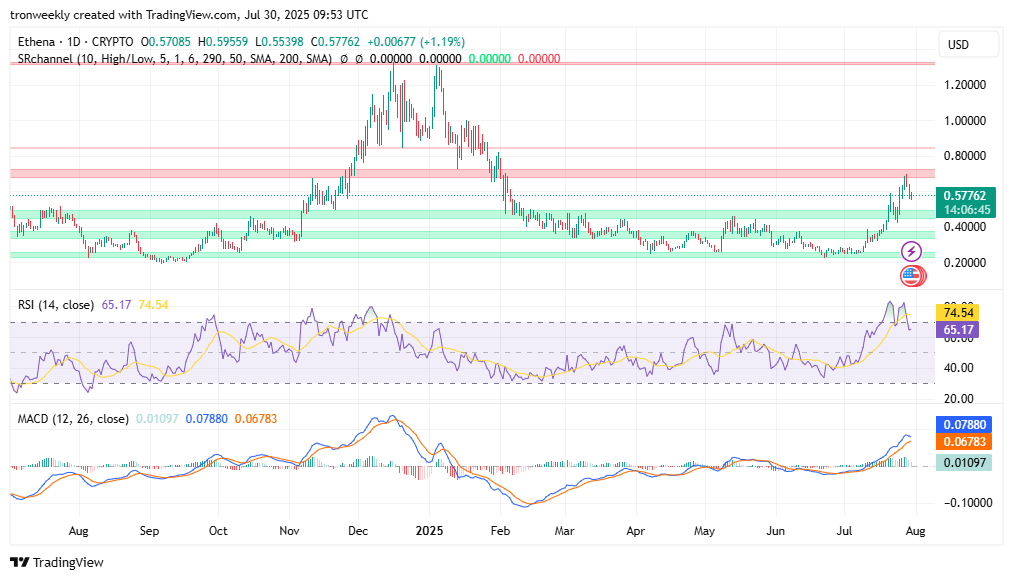Select the Ethena · 1D · CRYPTO symbol title

point(75,42)
